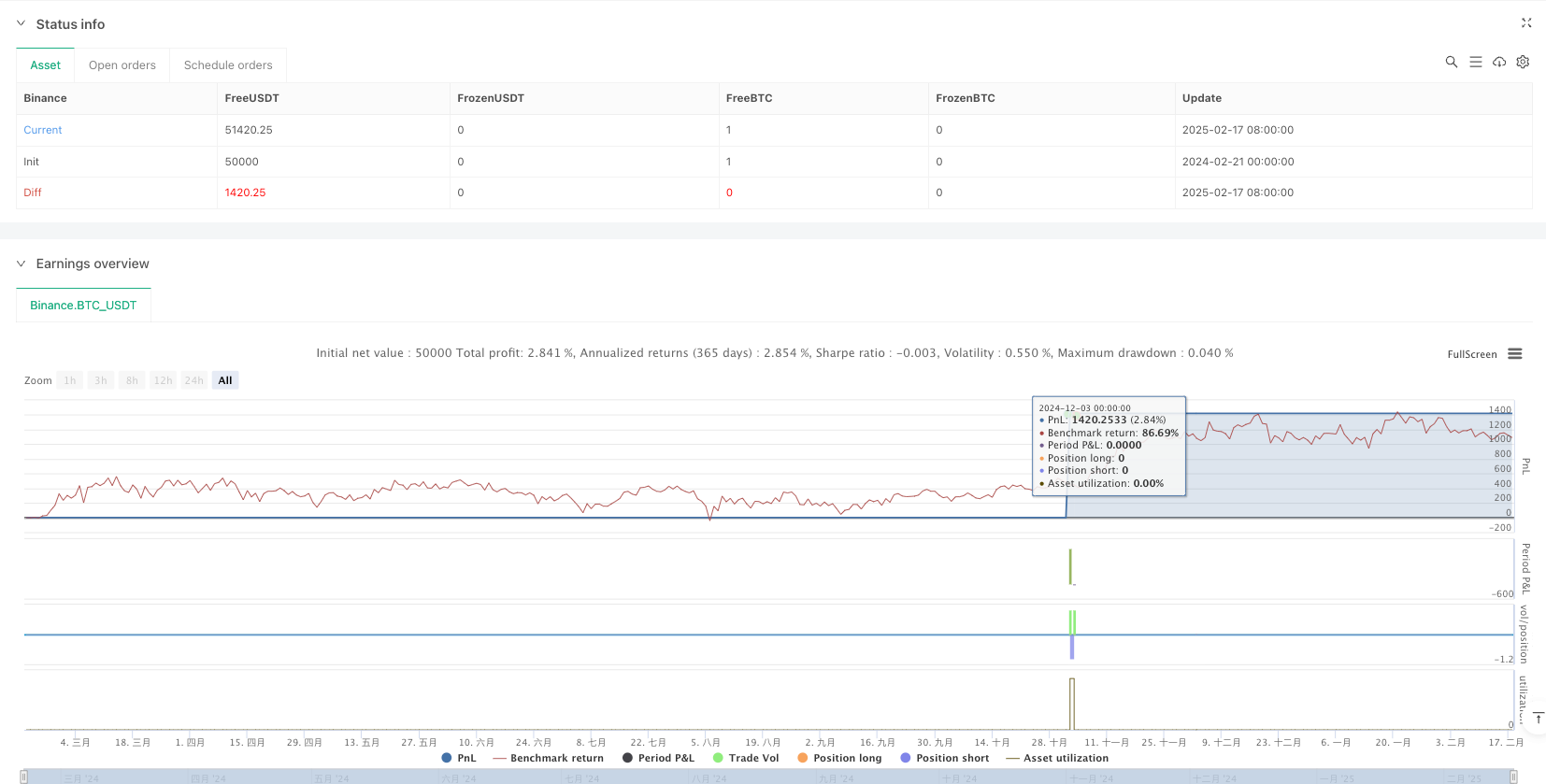The height and width of the screenshot is (784, 1546).
Task: Toggle PnL series in chart legend
Action: click(x=458, y=758)
